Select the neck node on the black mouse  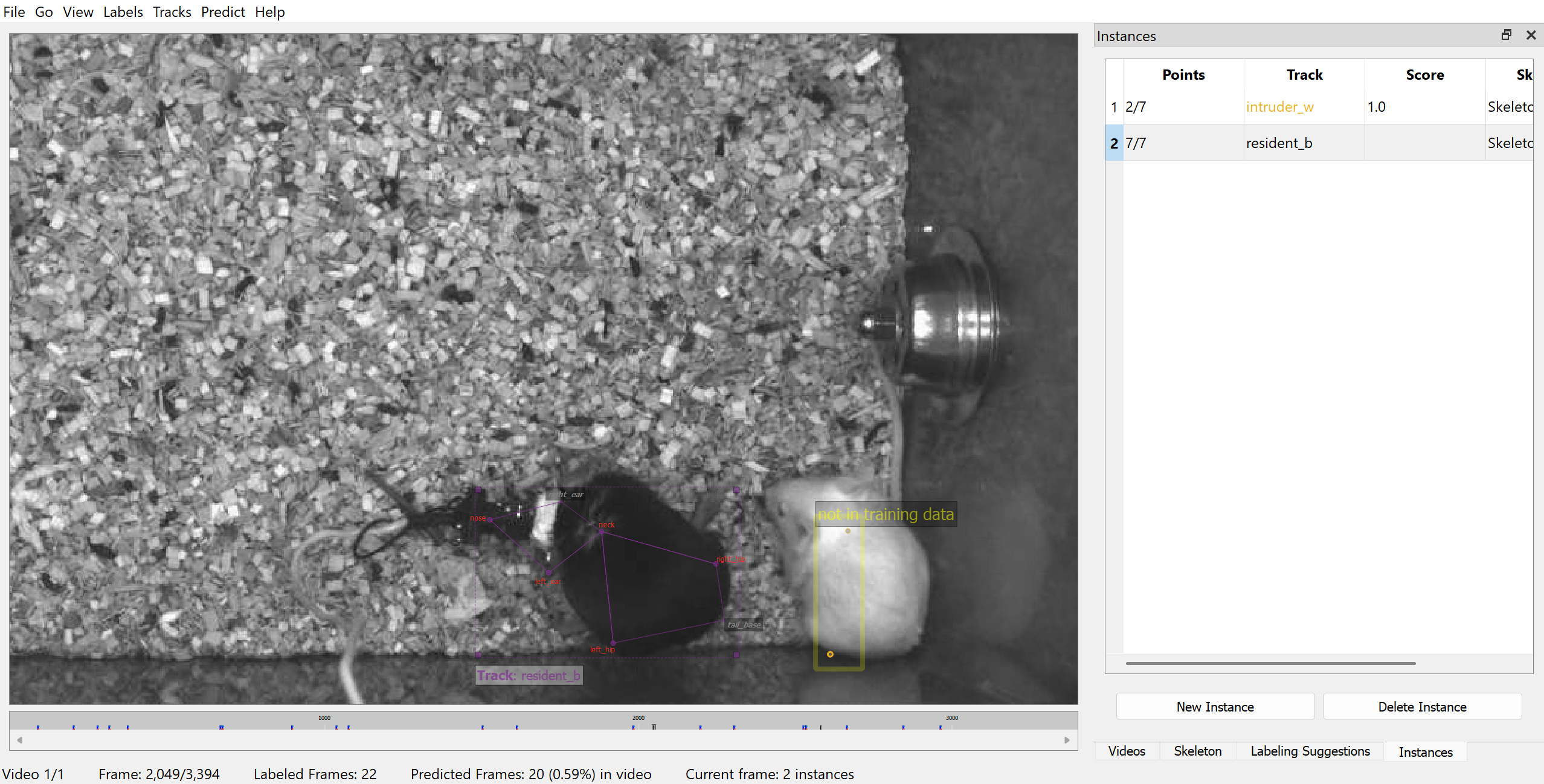click(602, 532)
